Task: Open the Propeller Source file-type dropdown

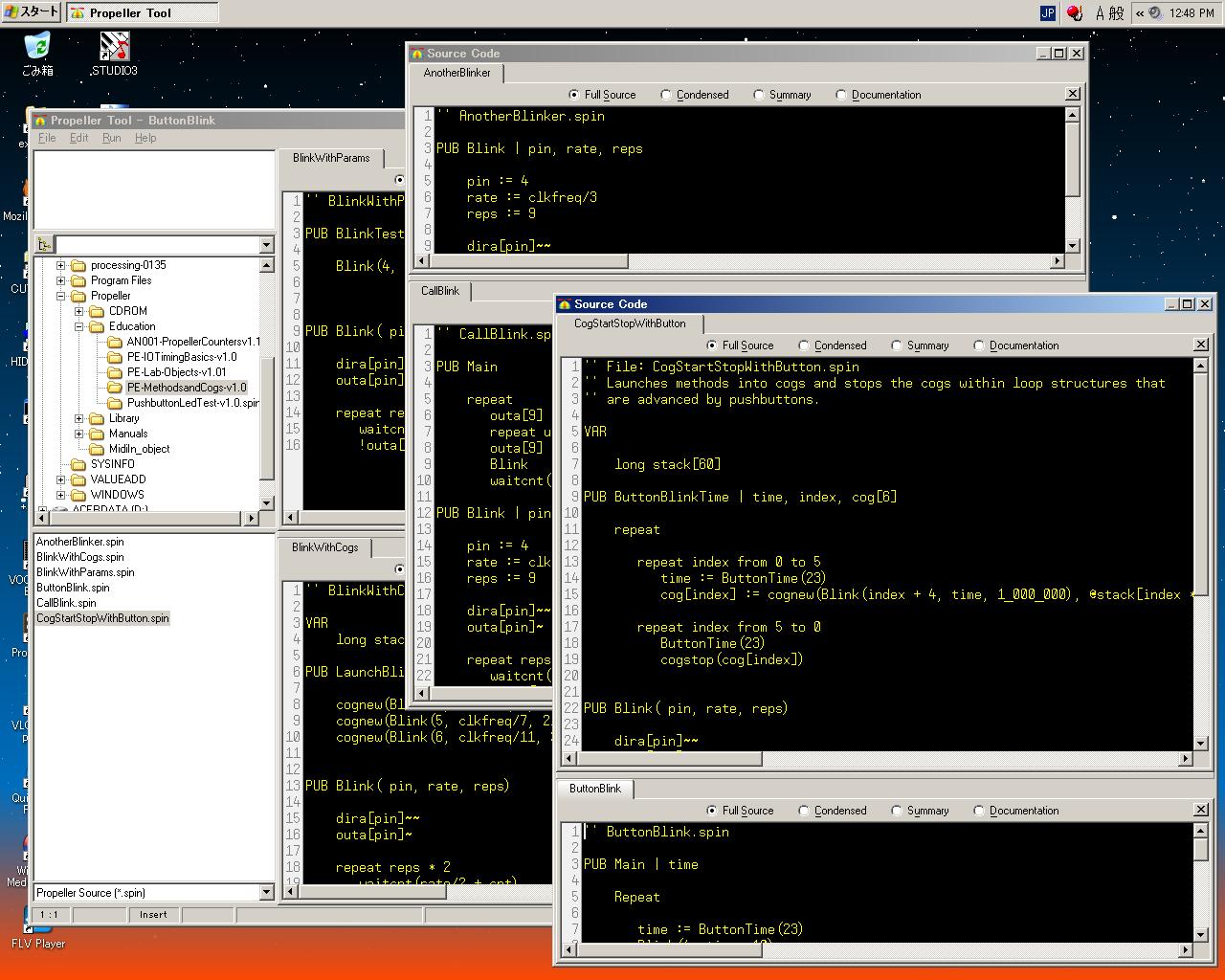Action: [x=266, y=893]
